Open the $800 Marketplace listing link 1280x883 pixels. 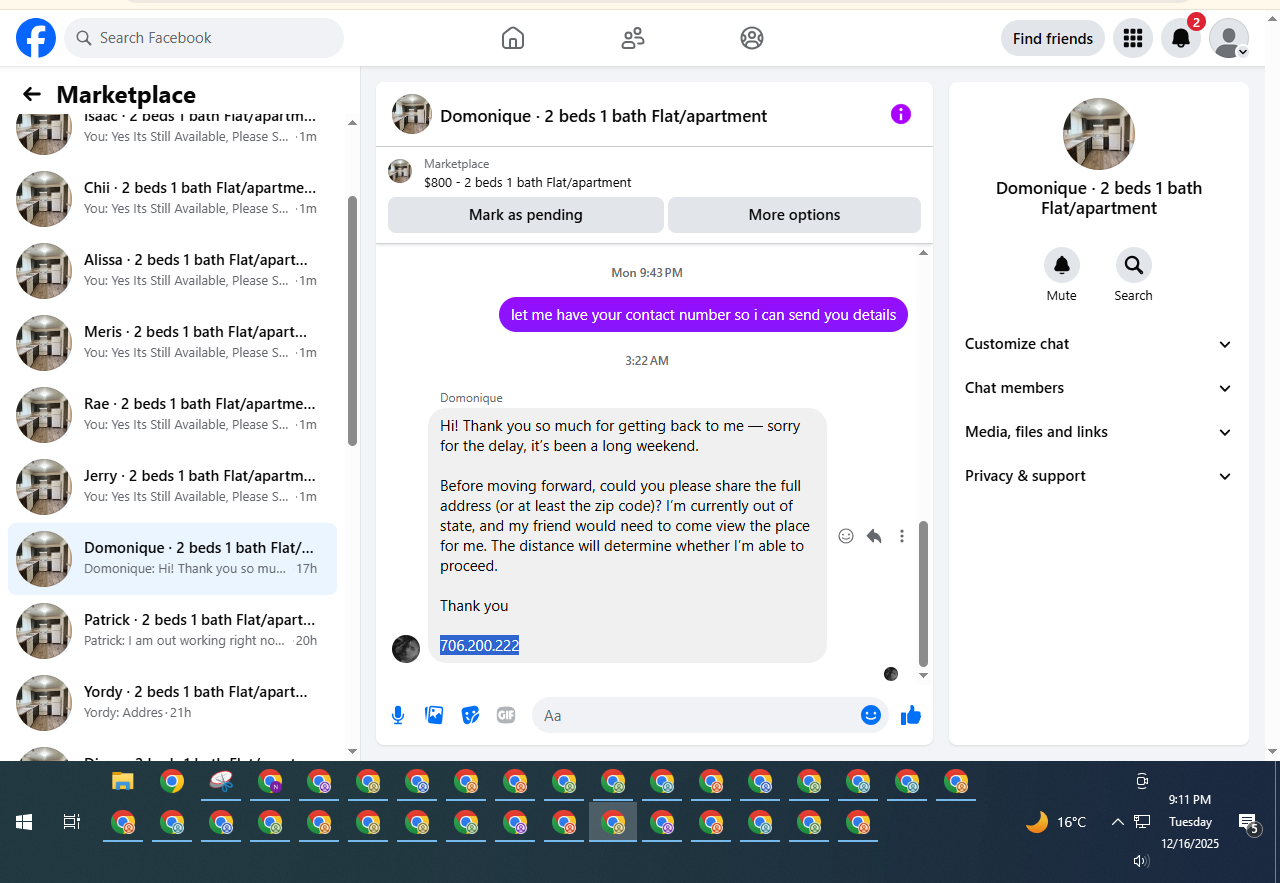pyautogui.click(x=527, y=183)
